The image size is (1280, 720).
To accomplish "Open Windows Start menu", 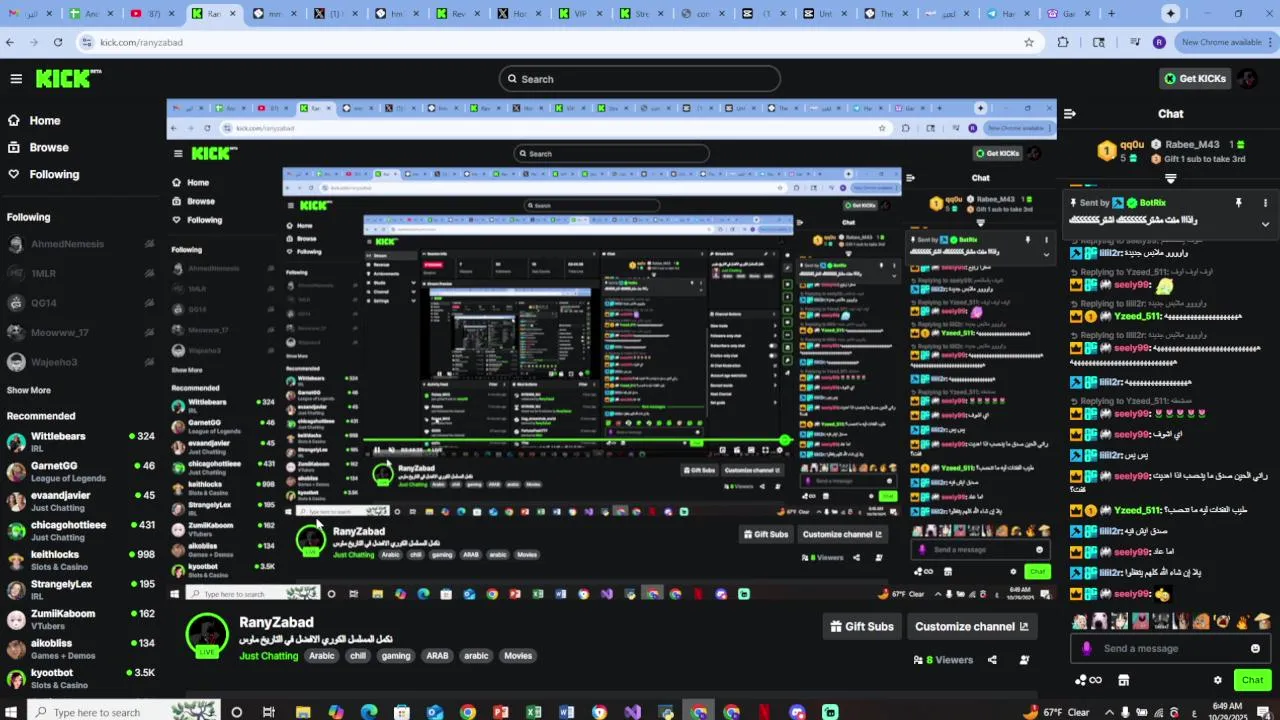I will click(12, 712).
